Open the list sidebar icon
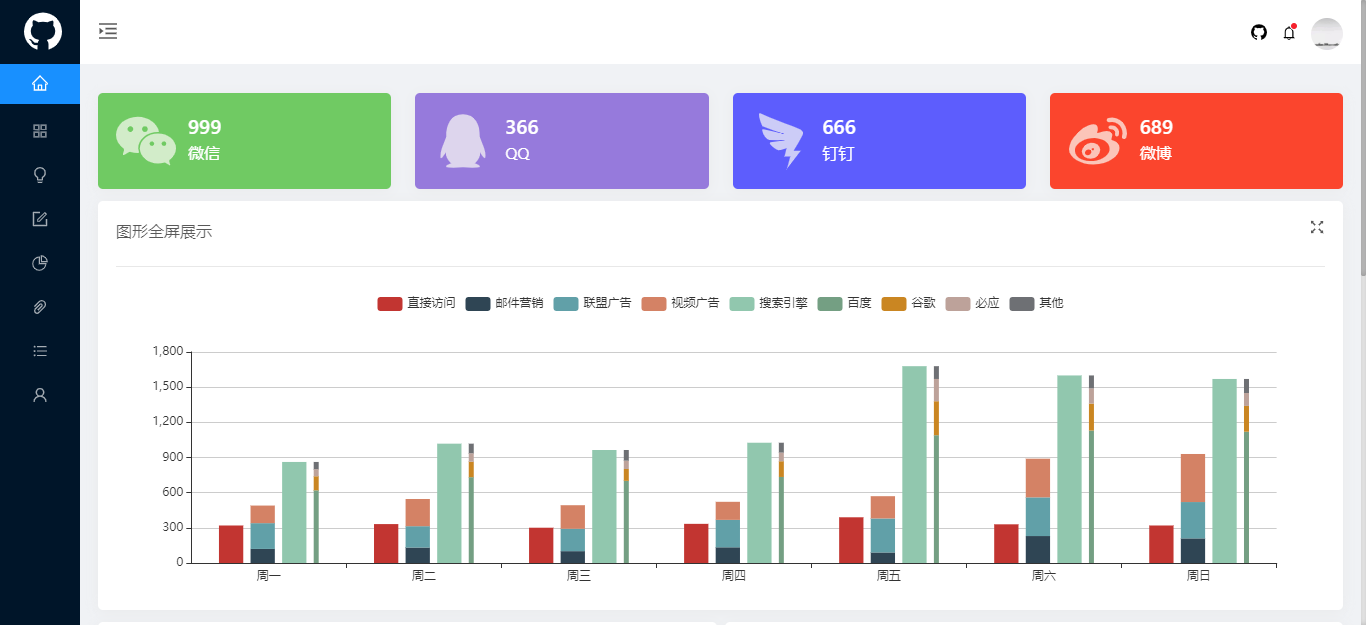The image size is (1366, 625). click(40, 351)
